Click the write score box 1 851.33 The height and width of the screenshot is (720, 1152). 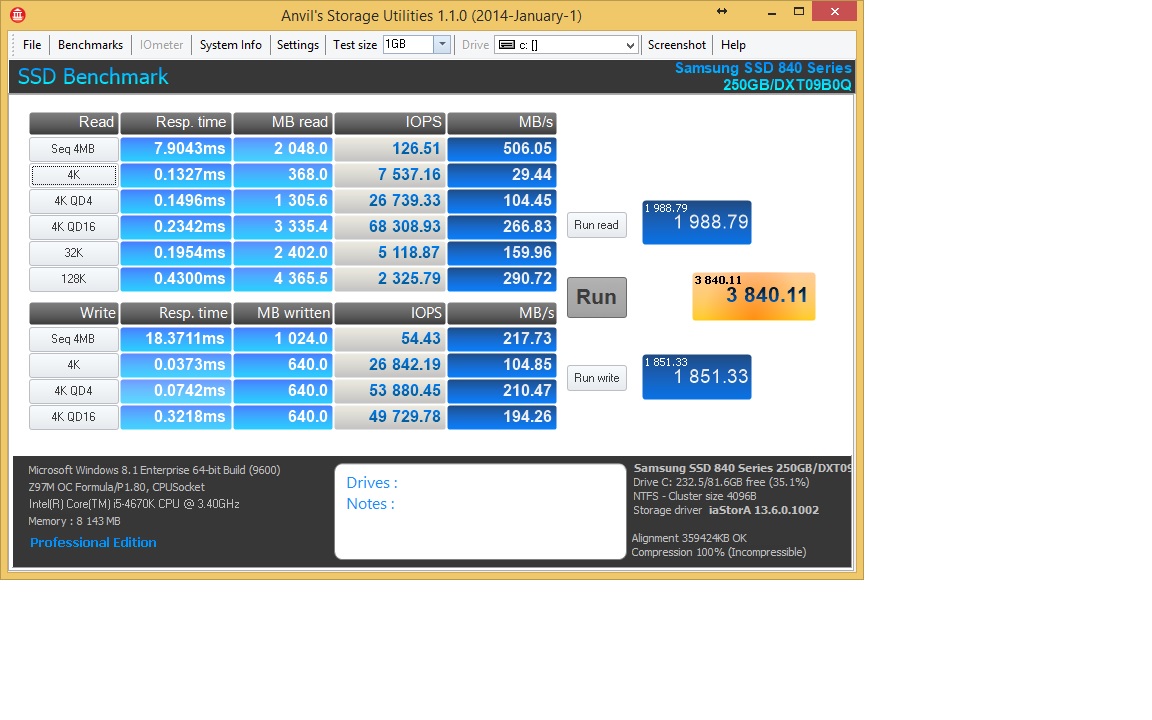click(696, 377)
